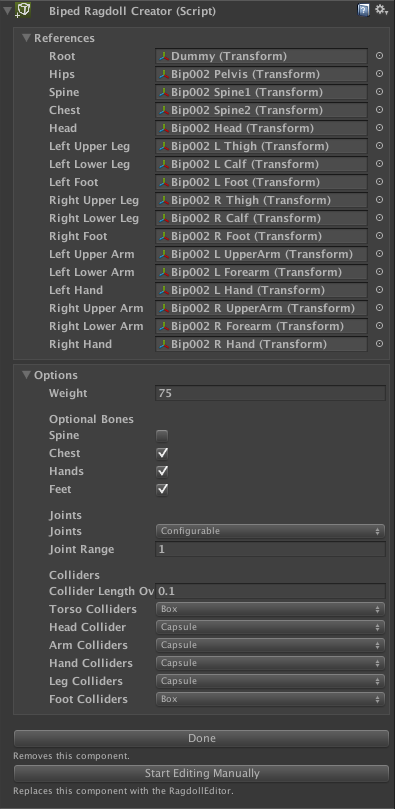Screen dimensions: 395x809
Task: Uncheck the Chest optional bone
Action: tap(162, 454)
